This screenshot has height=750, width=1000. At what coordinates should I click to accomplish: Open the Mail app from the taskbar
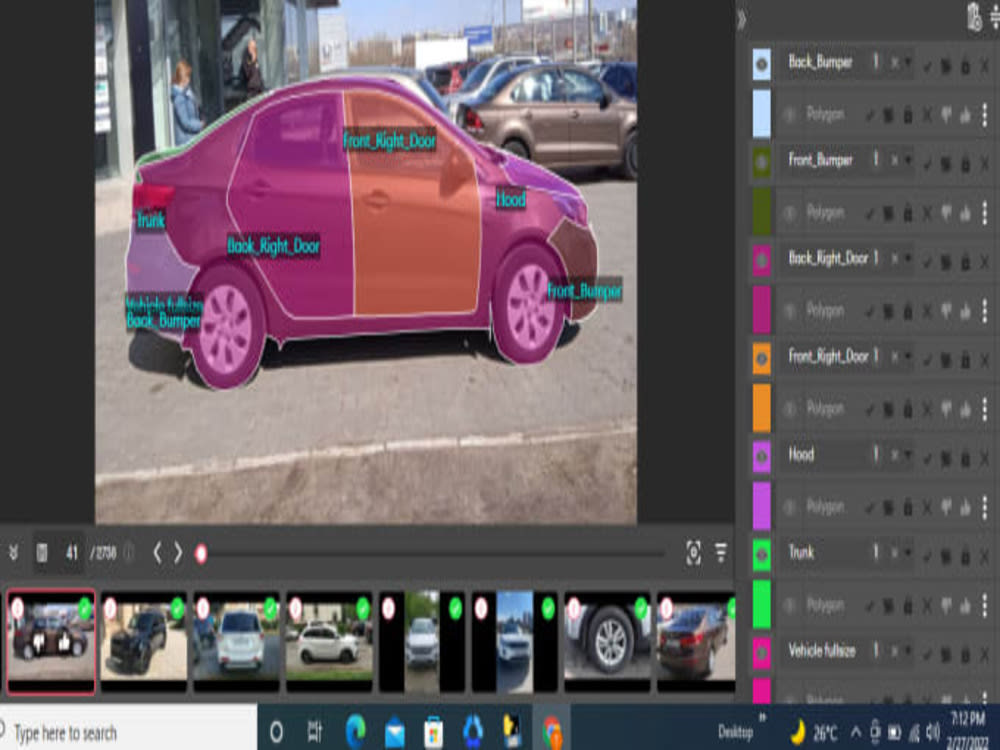point(395,732)
